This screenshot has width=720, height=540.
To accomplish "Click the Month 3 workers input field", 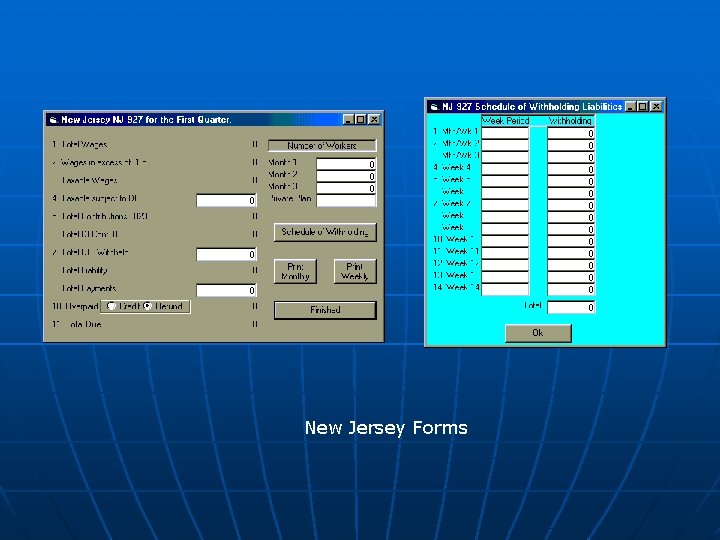I will click(346, 188).
